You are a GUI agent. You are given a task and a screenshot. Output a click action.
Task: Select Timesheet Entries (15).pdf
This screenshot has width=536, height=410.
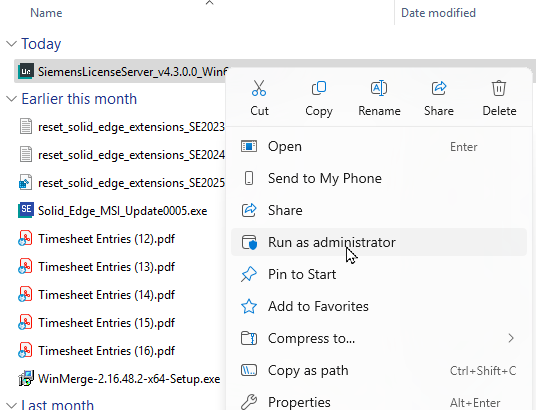coord(106,323)
